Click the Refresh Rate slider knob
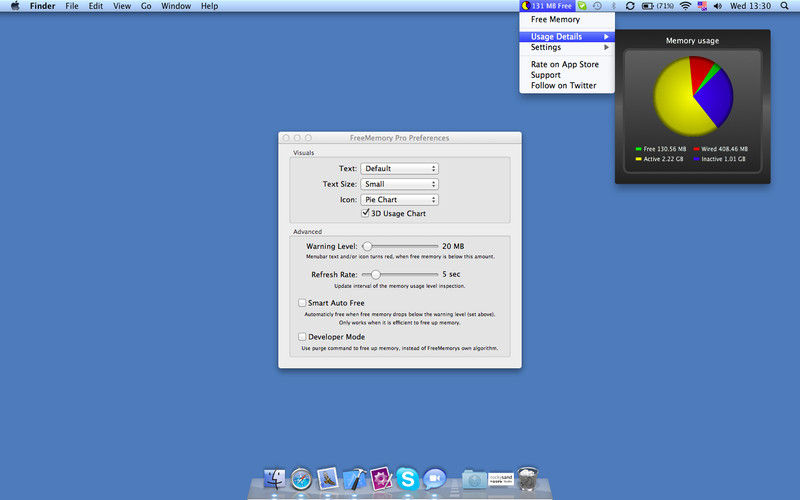800x500 pixels. coord(376,274)
